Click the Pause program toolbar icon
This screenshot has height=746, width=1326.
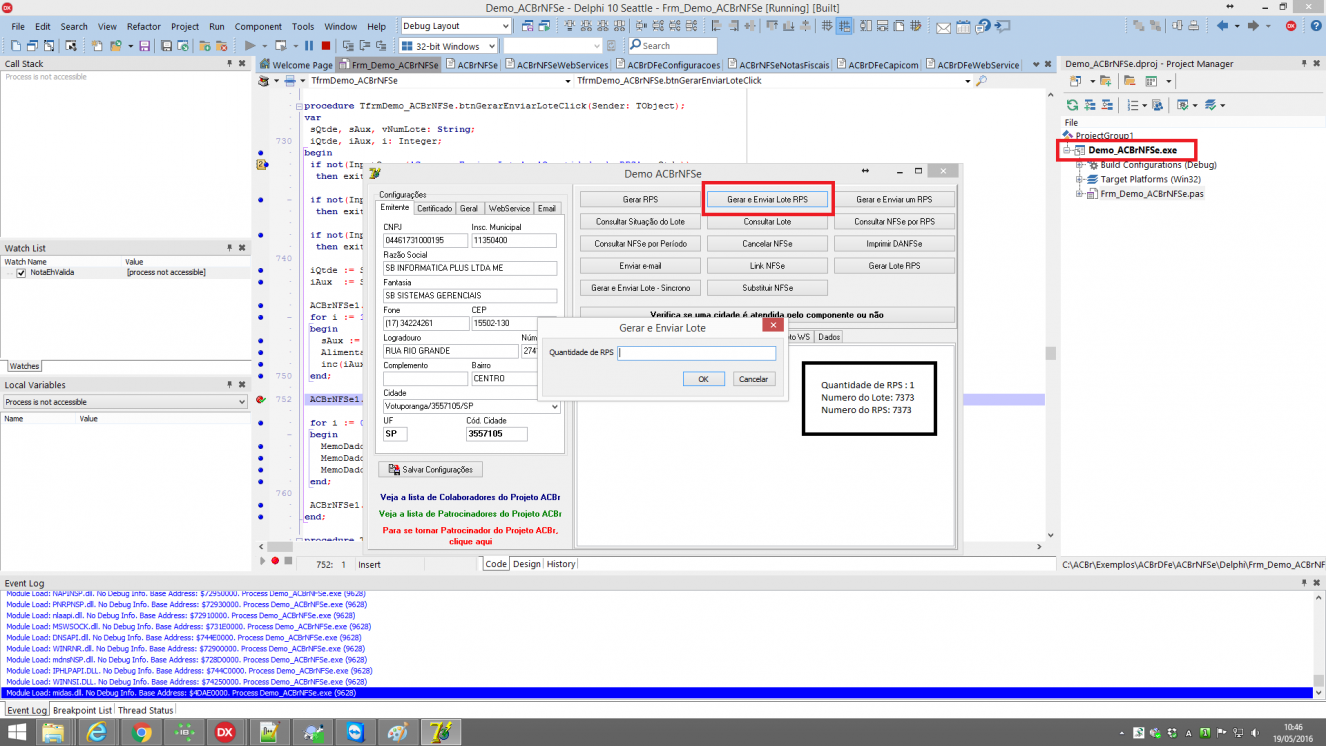(x=309, y=46)
